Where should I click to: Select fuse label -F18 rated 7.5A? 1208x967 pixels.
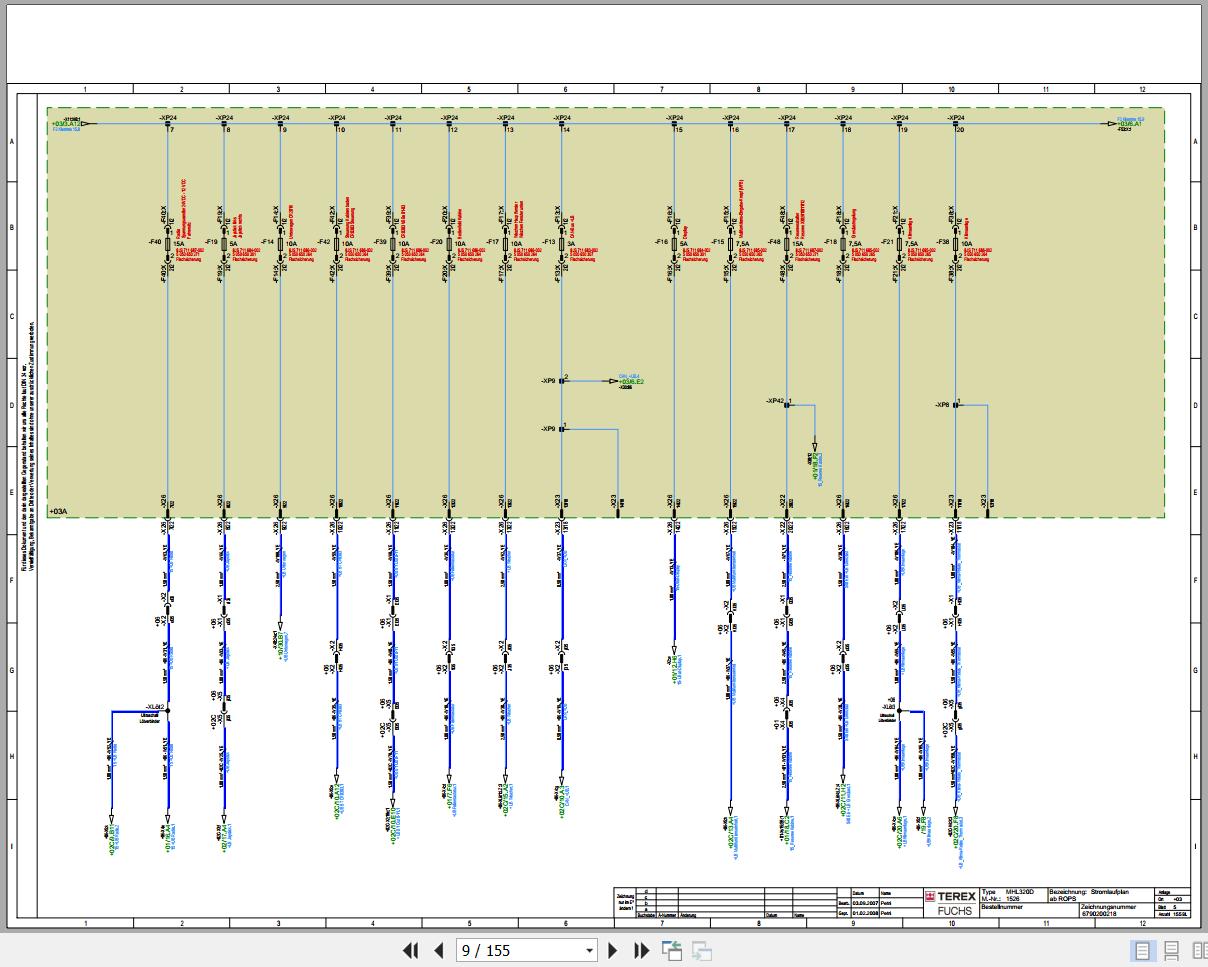point(830,242)
